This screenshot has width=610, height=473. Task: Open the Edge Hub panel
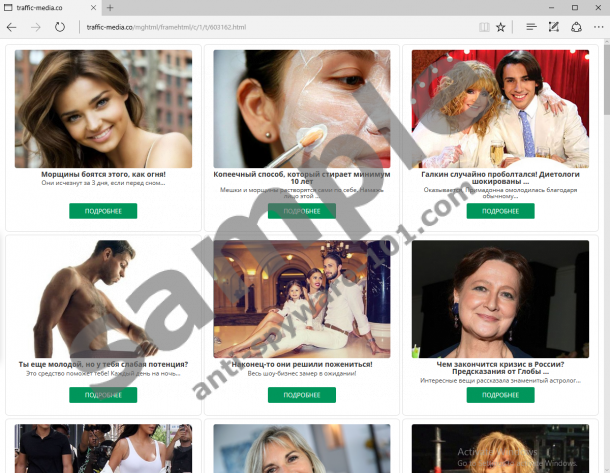pos(531,27)
